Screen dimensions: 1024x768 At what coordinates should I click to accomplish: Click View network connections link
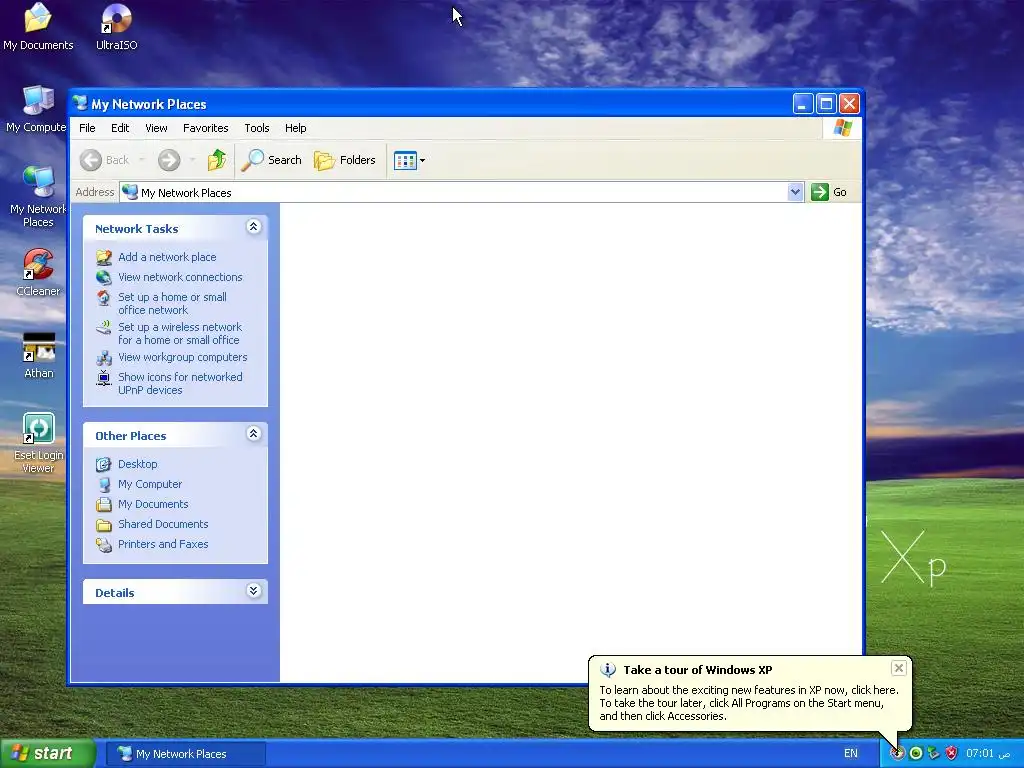point(180,277)
